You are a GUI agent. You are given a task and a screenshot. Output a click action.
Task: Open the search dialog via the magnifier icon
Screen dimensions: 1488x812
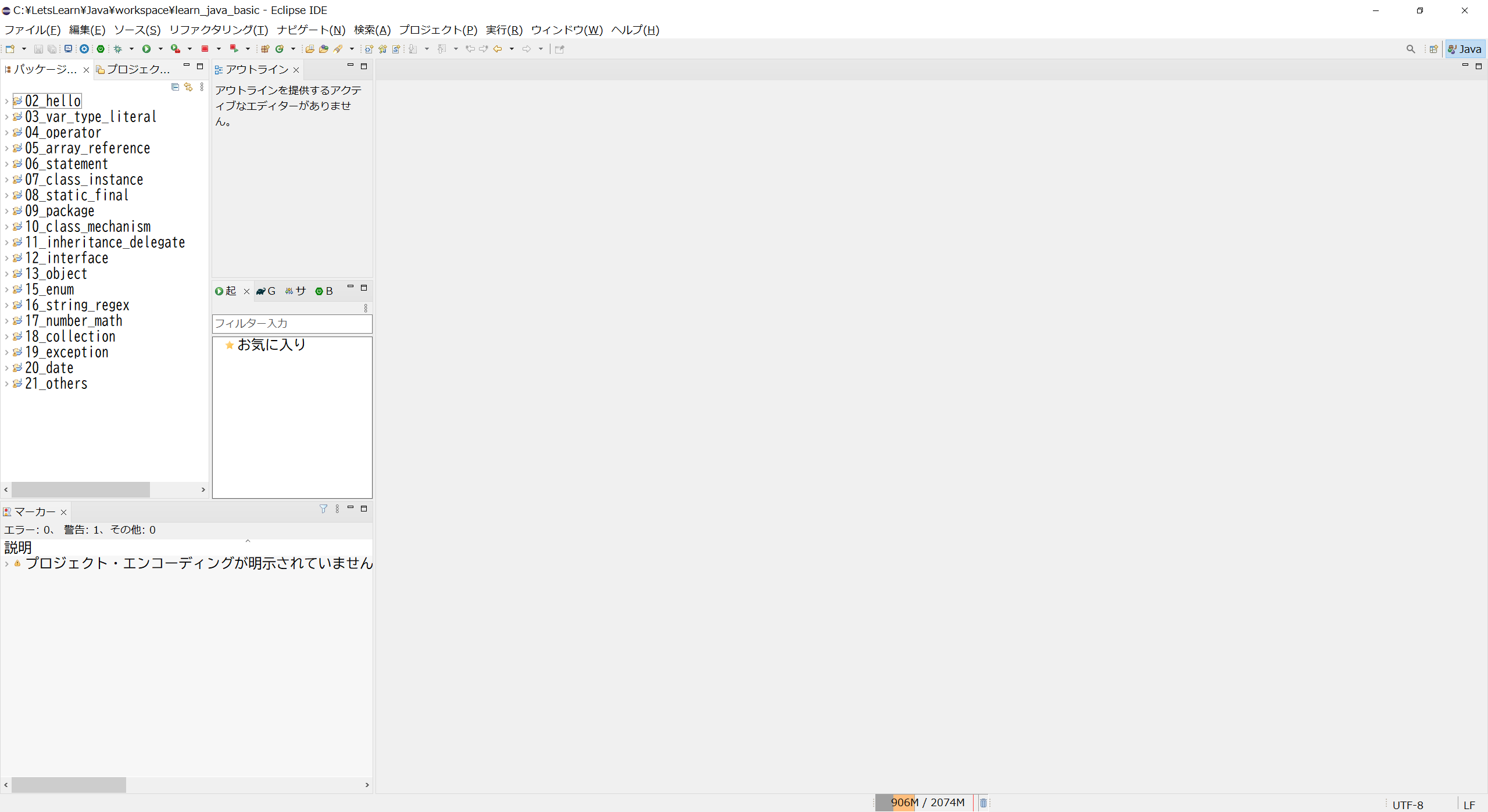click(1411, 49)
